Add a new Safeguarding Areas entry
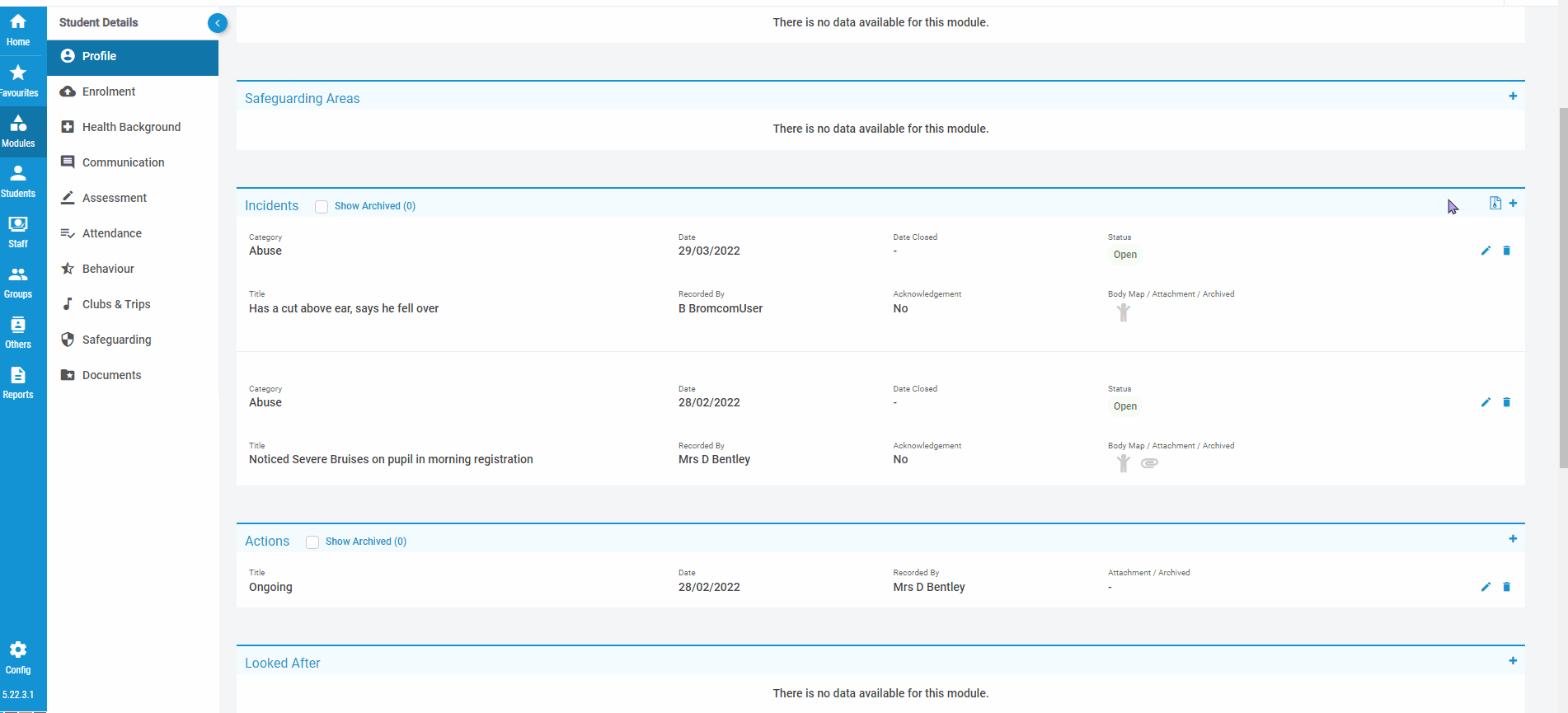 point(1513,96)
